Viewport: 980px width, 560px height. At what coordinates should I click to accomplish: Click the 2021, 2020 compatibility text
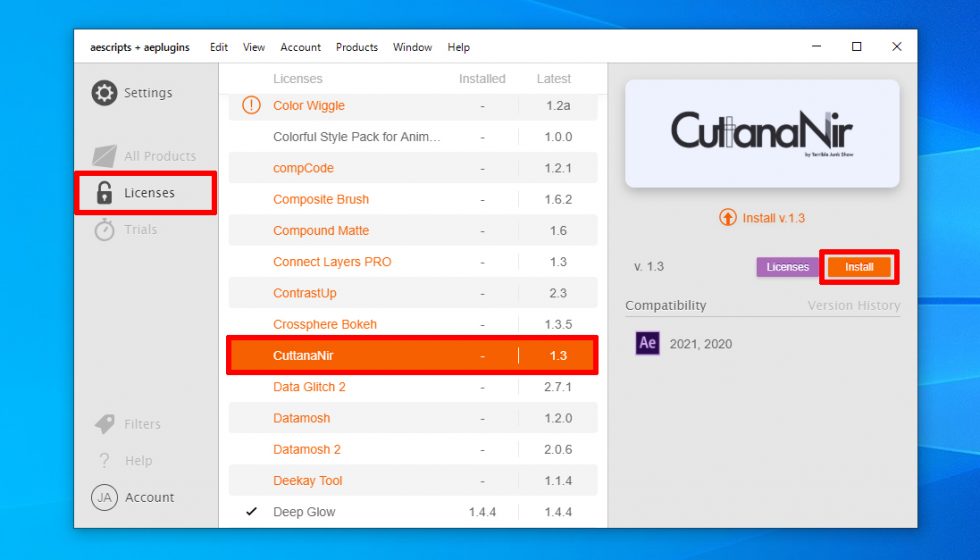point(701,344)
